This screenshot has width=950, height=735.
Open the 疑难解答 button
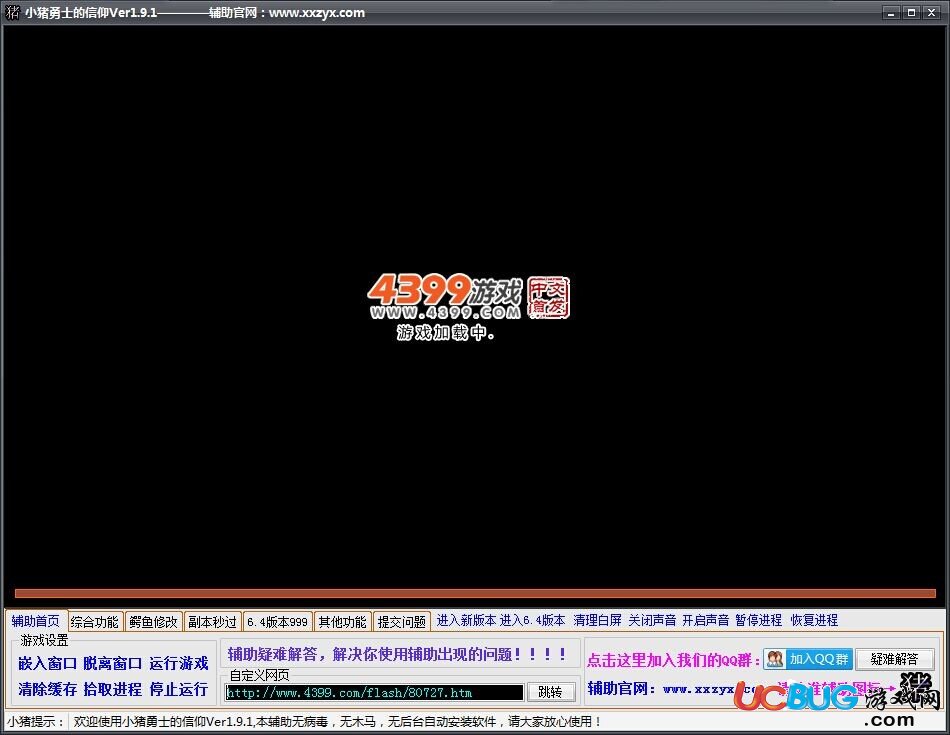click(894, 659)
